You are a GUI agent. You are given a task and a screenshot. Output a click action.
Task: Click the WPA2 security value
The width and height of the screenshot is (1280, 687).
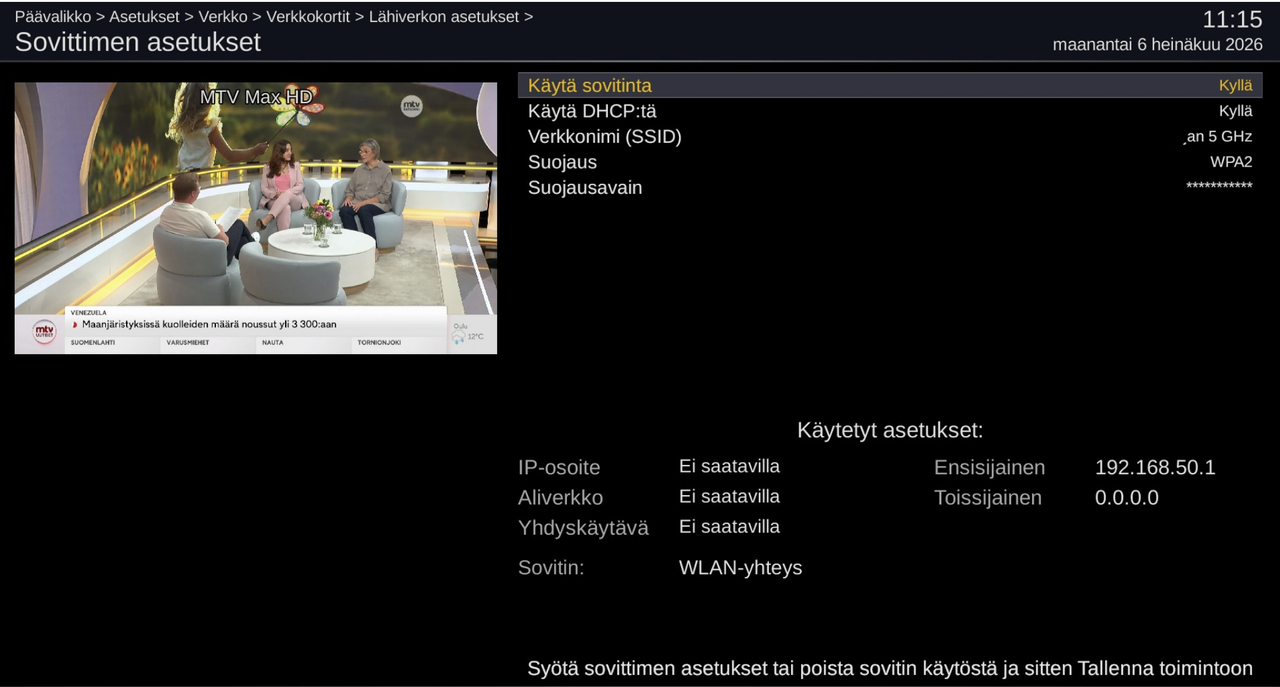1231,162
